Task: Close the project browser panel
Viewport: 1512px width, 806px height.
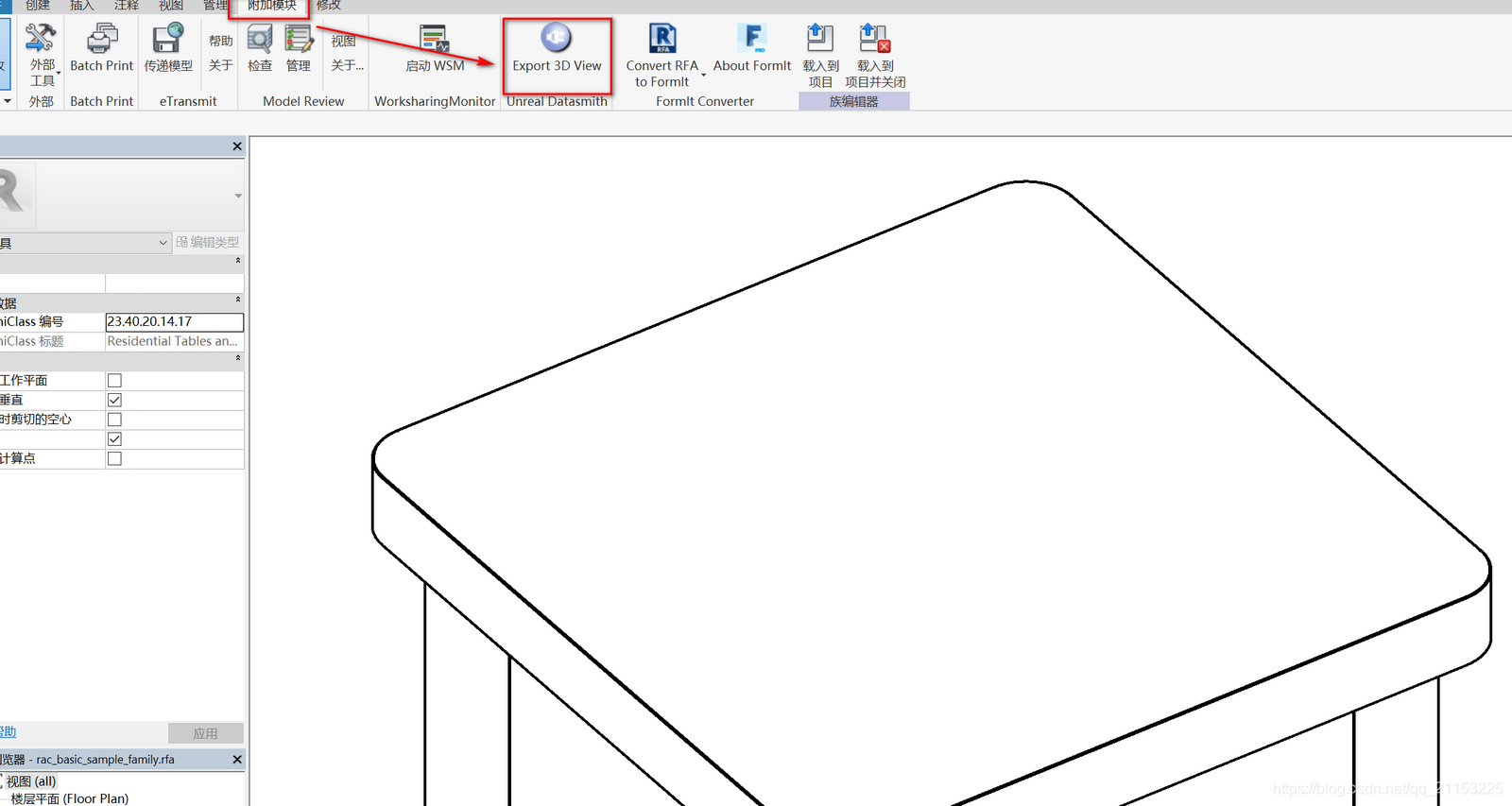Action: (237, 760)
